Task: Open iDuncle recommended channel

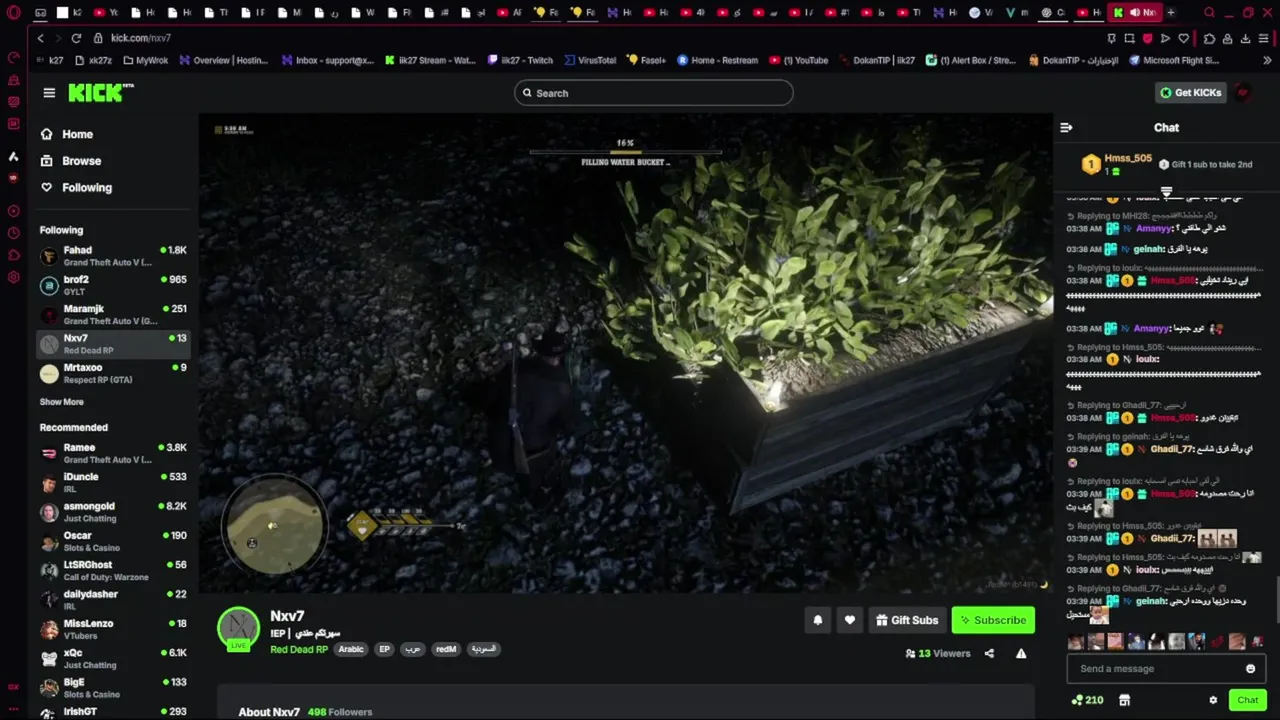Action: (x=112, y=483)
